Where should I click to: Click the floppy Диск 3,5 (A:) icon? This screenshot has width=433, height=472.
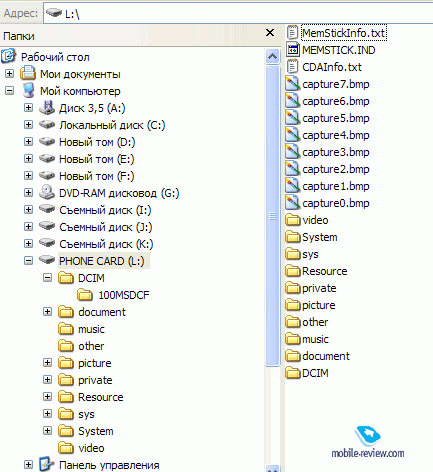point(47,108)
